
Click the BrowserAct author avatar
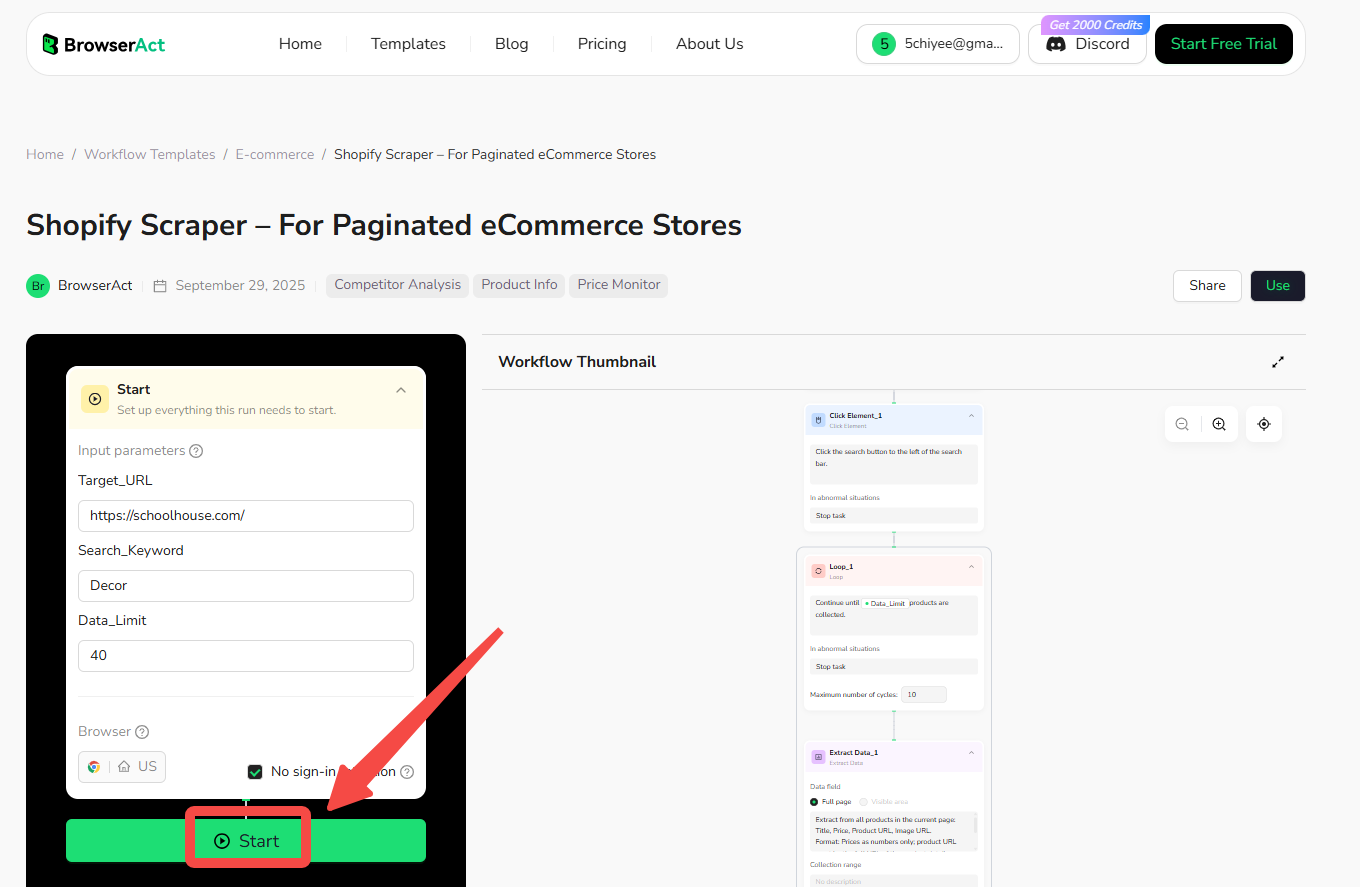(x=38, y=285)
